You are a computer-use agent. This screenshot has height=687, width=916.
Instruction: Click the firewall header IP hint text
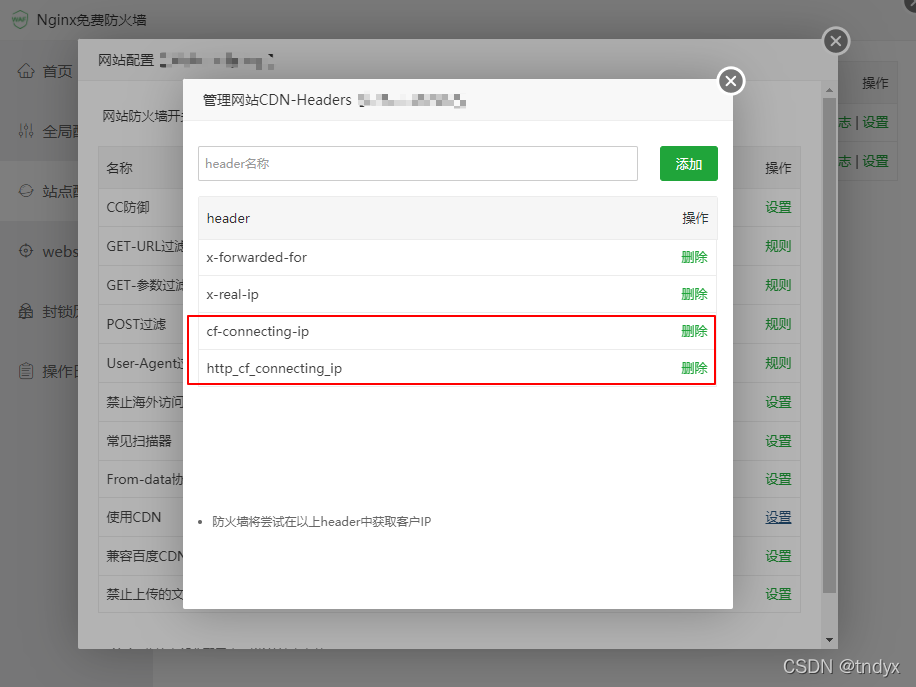coord(321,522)
